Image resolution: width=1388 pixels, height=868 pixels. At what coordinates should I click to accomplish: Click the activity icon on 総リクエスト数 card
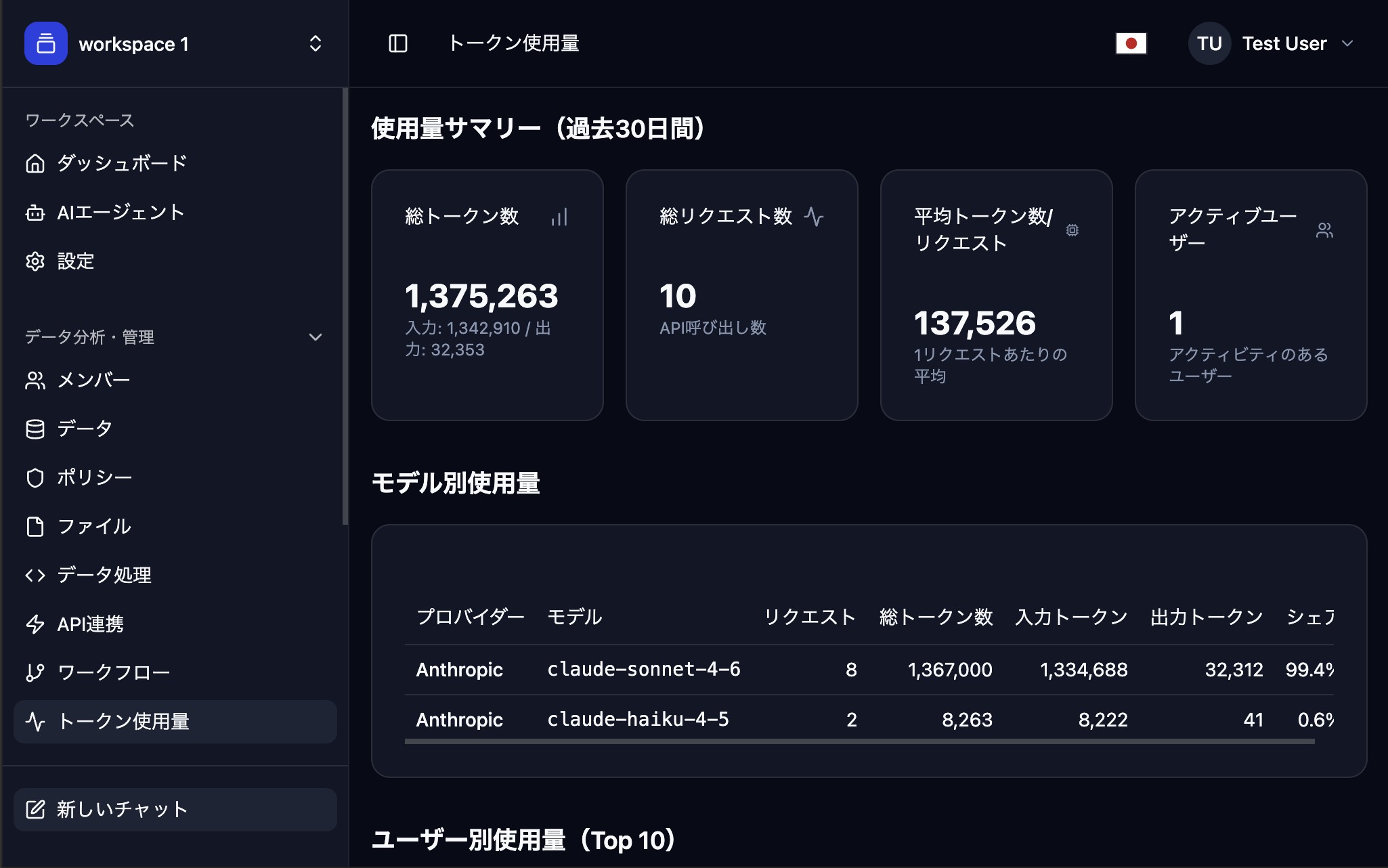coord(815,217)
